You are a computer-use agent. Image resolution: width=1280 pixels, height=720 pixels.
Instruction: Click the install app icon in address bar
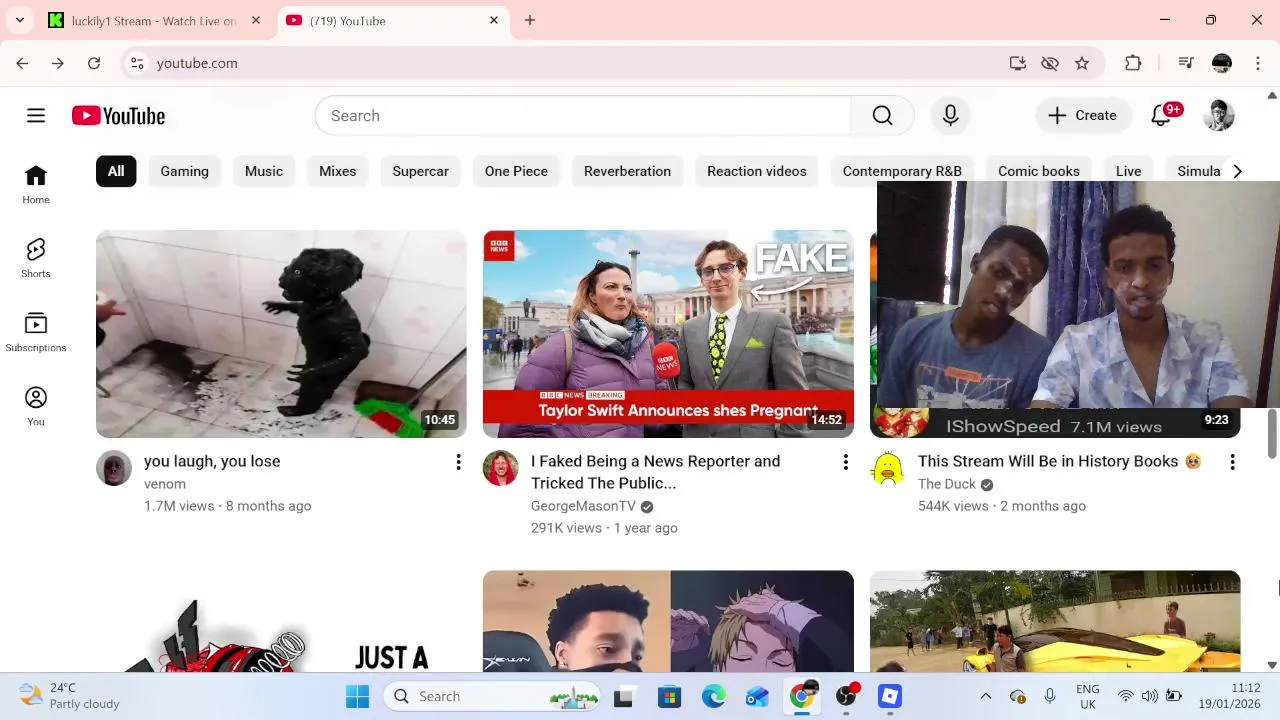[x=1018, y=63]
